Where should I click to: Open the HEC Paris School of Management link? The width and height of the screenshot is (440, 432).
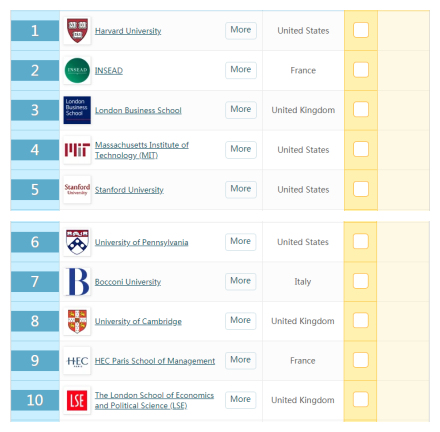(x=155, y=361)
